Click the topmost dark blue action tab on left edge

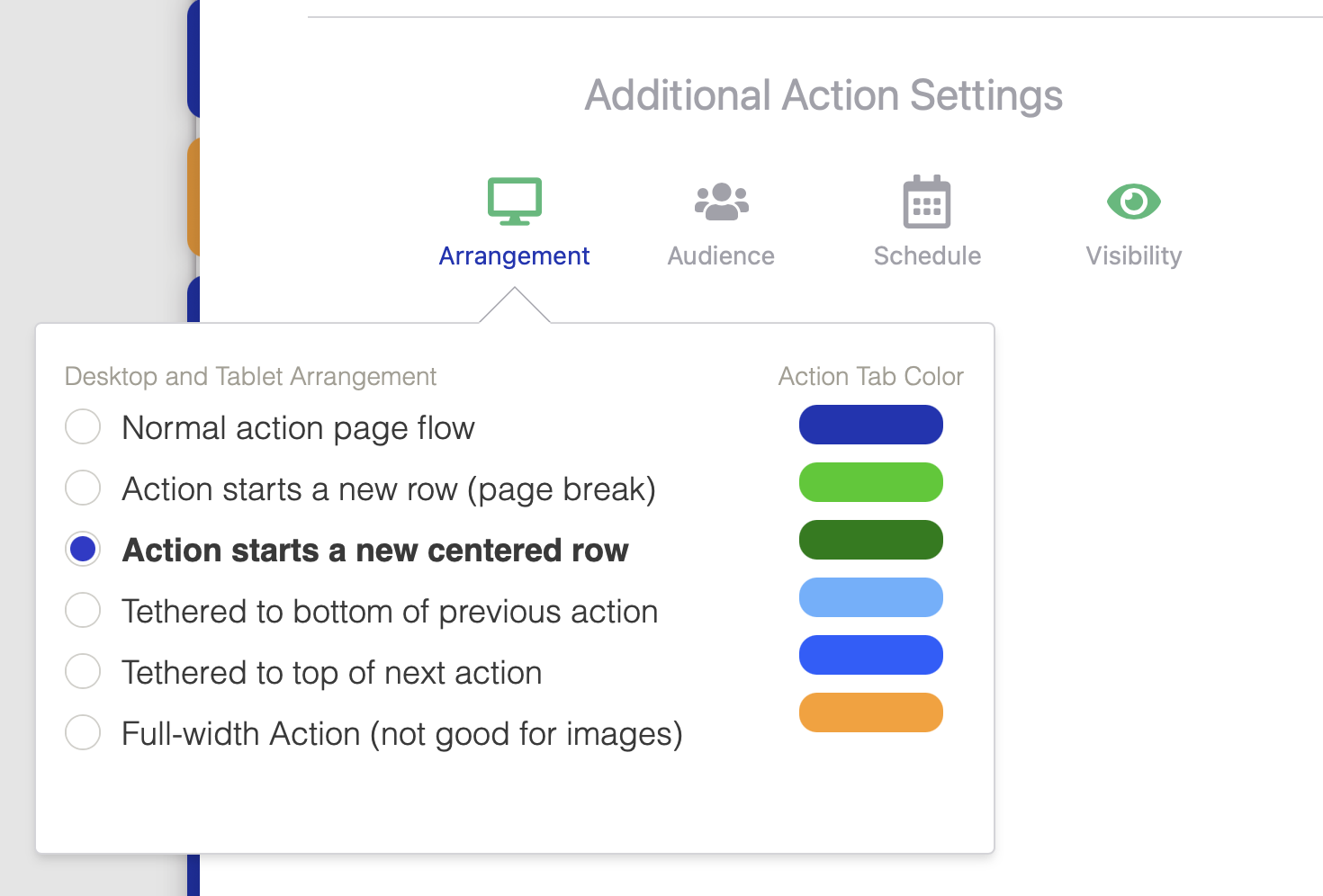tap(193, 58)
